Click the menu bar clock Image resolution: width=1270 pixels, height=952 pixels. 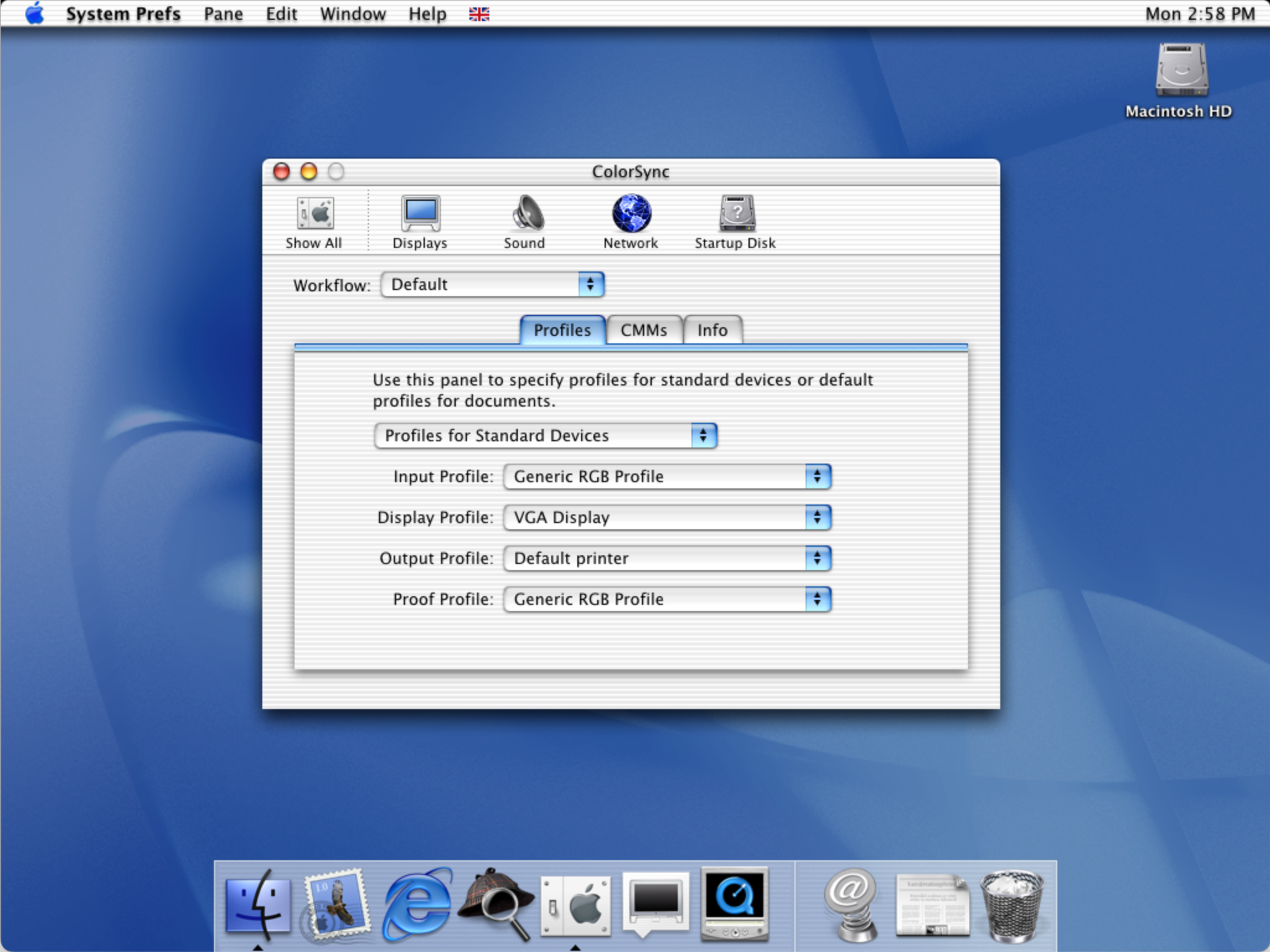(1200, 14)
